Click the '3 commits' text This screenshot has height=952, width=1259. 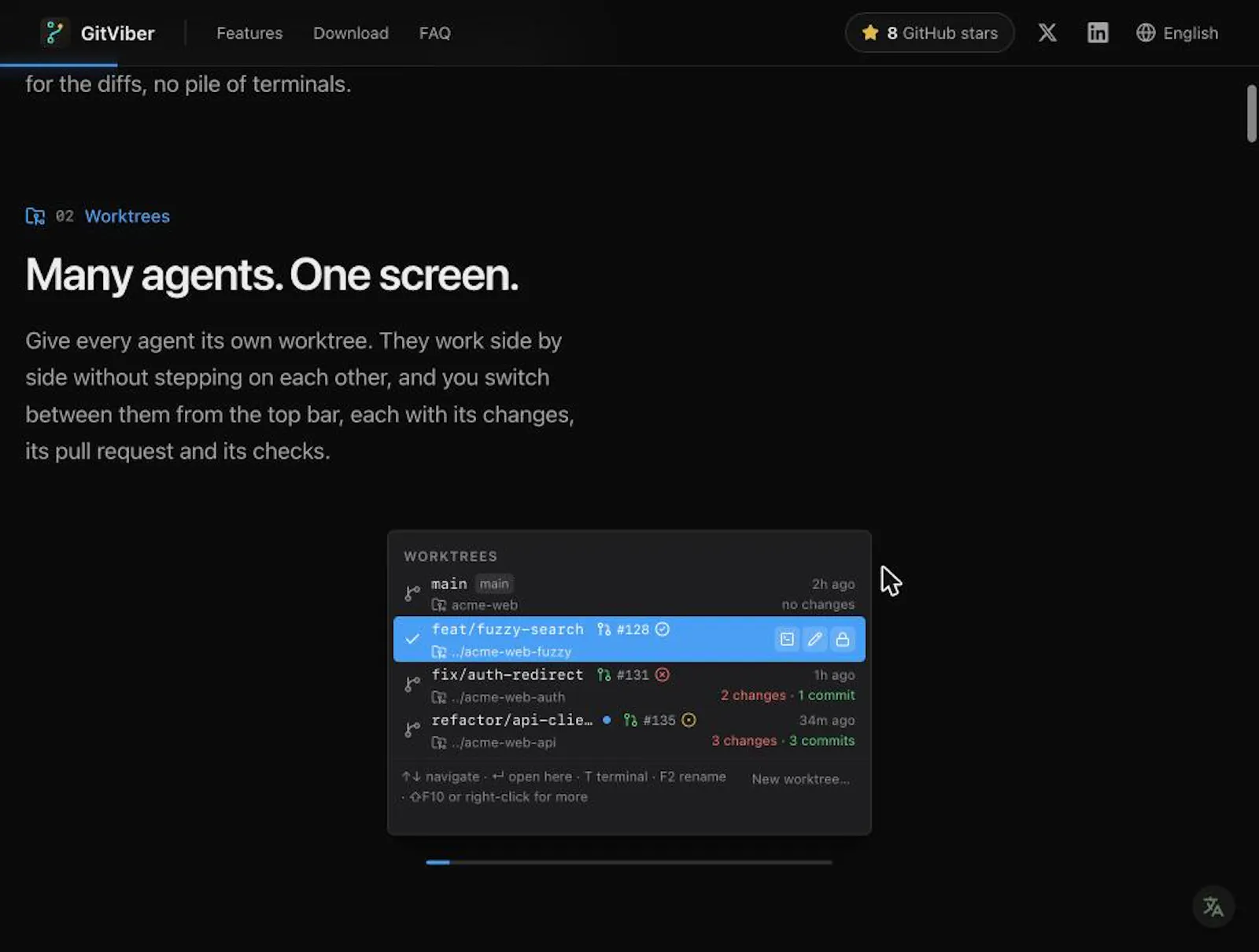click(x=821, y=740)
